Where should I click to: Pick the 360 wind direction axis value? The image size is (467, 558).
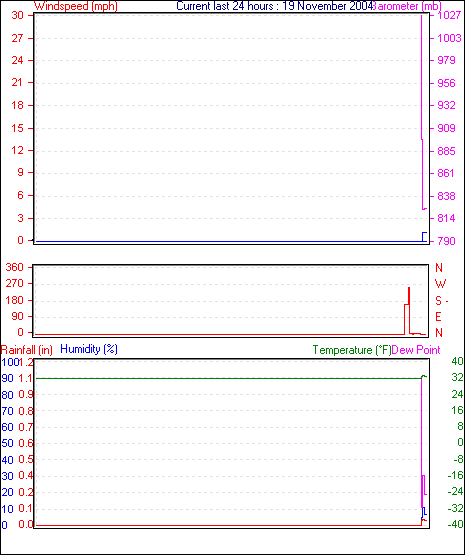pyautogui.click(x=15, y=267)
